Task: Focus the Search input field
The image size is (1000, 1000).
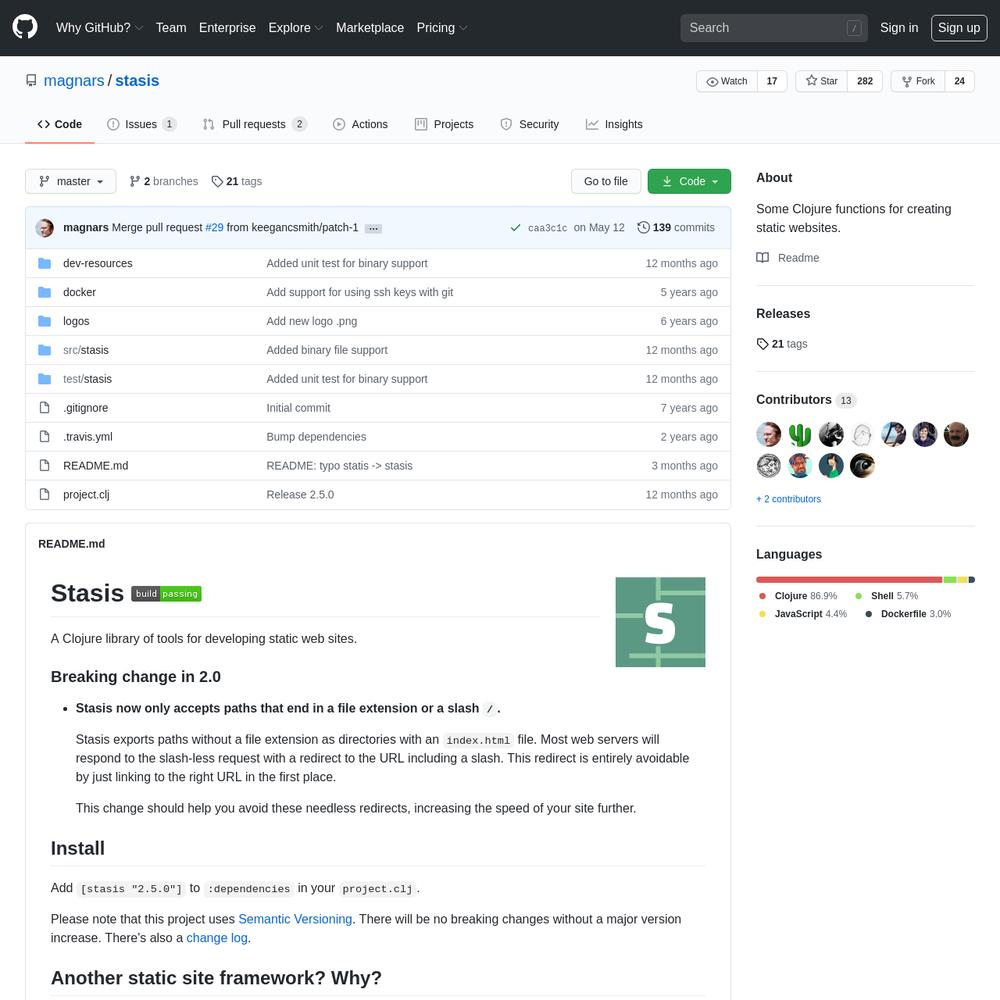Action: click(774, 28)
